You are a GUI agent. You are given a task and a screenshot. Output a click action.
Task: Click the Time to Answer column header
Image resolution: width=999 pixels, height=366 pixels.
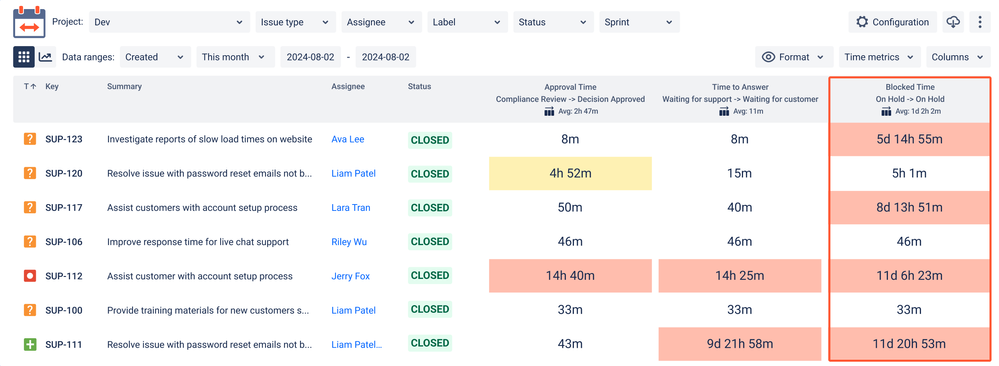[x=740, y=87]
